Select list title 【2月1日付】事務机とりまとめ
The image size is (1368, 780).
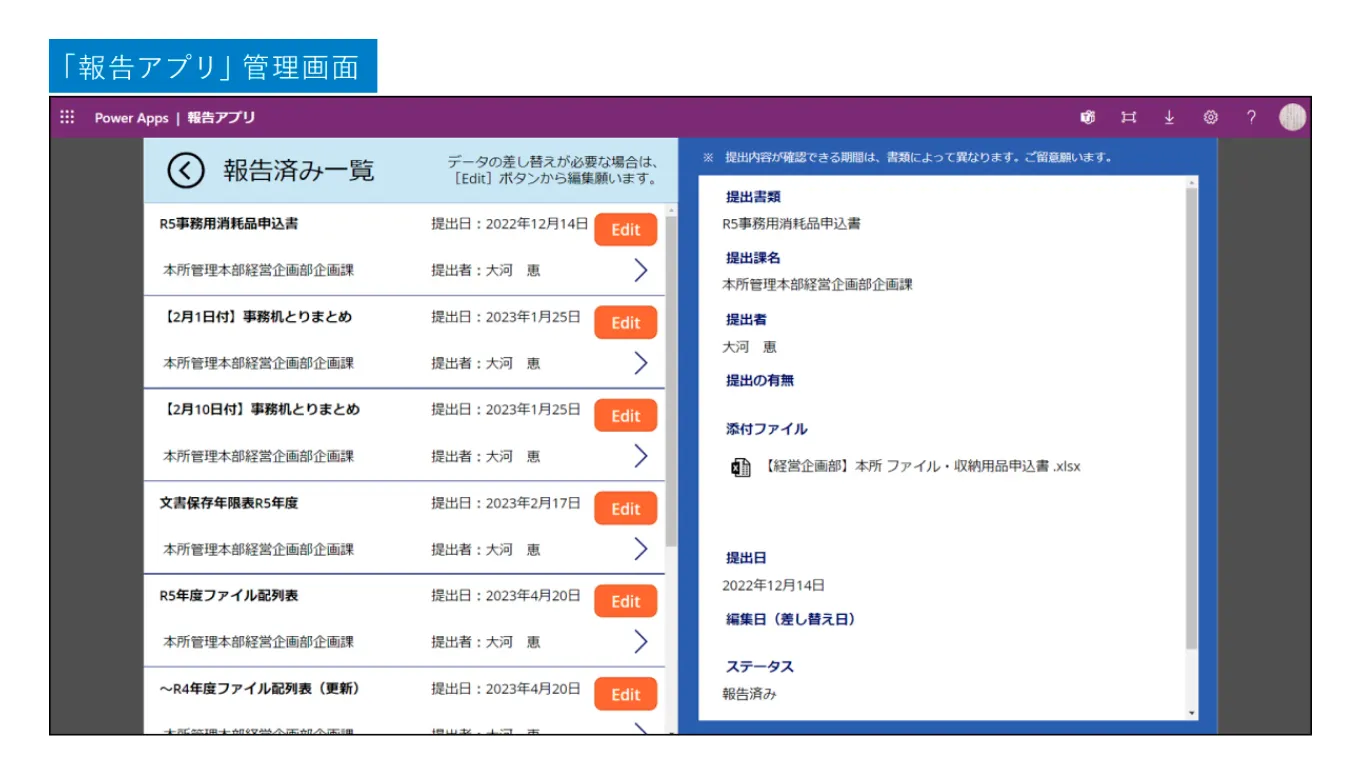[x=256, y=317]
